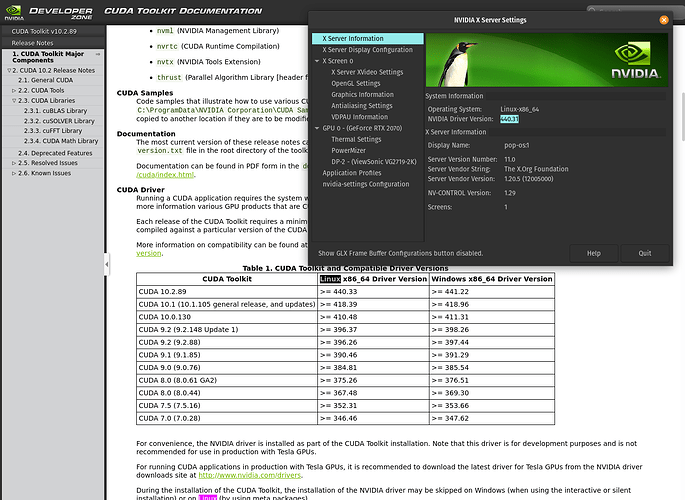Open VDPAU Information page

[x=360, y=117]
